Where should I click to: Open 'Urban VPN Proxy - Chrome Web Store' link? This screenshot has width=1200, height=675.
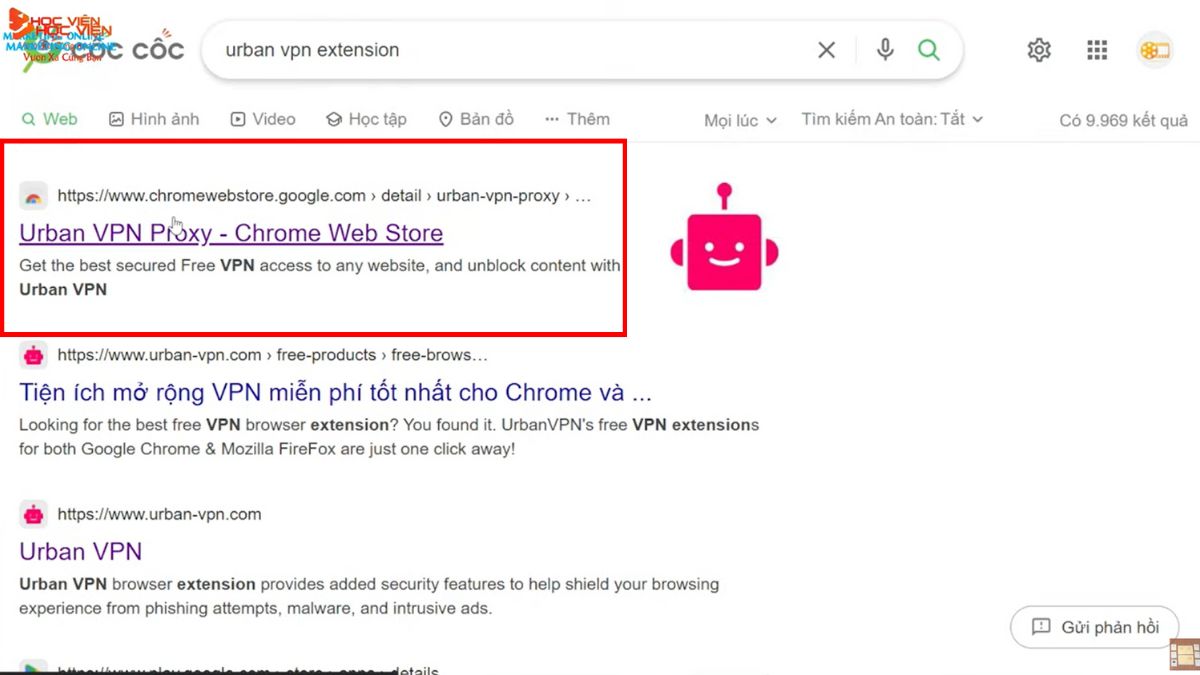[x=231, y=233]
